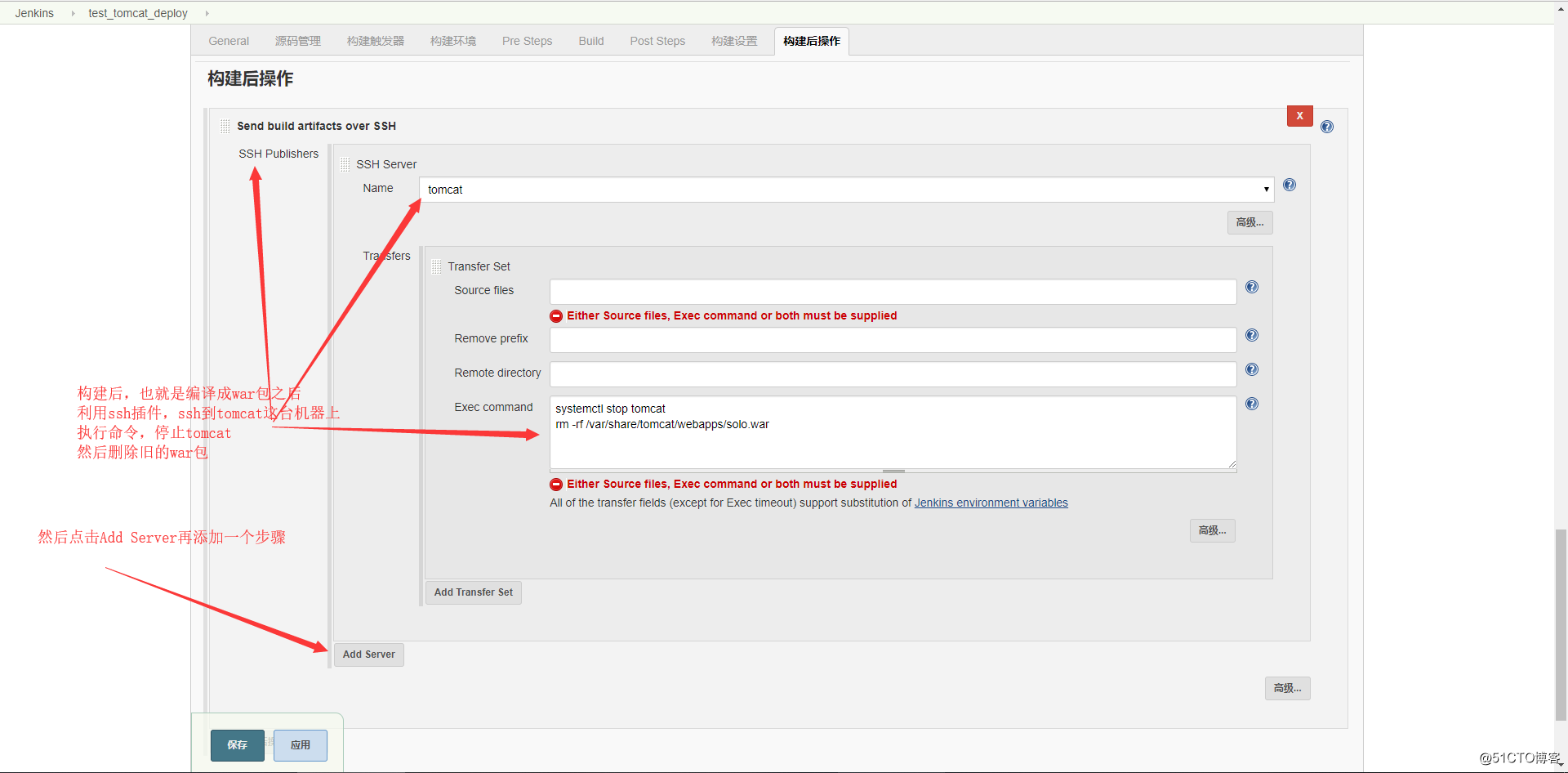Grab the drag handle beside SSH Server

[345, 164]
